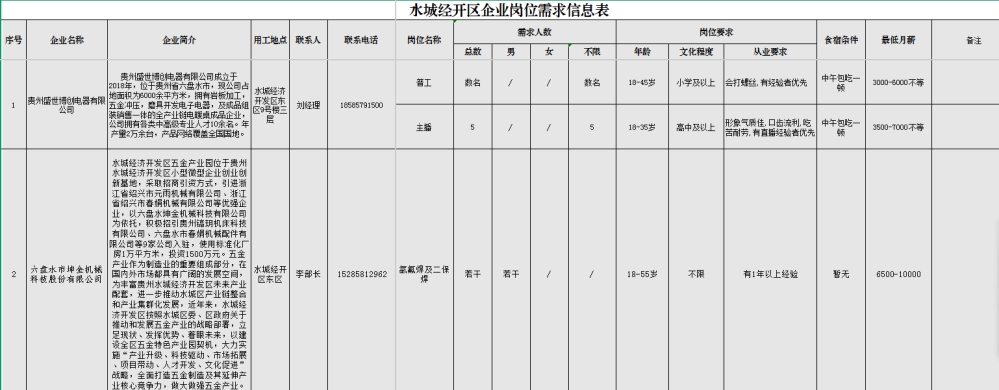Select the 女 sub-header cell
Screen dimensions: 999x390
(x=549, y=52)
